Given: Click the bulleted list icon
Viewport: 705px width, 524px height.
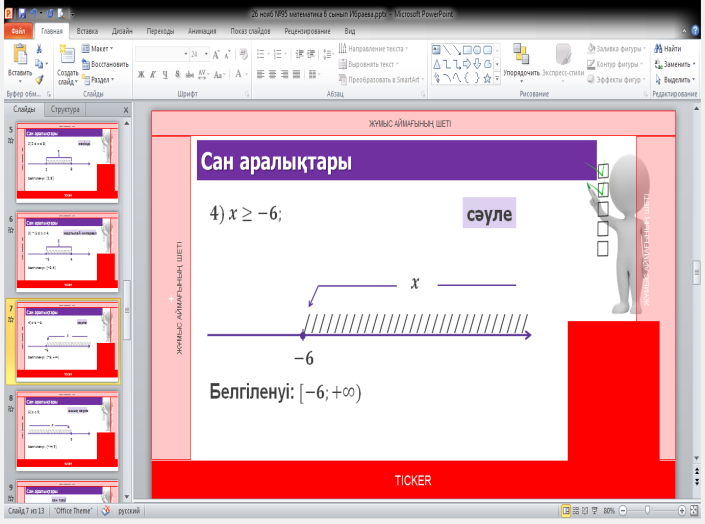Looking at the screenshot, I should click(x=261, y=55).
